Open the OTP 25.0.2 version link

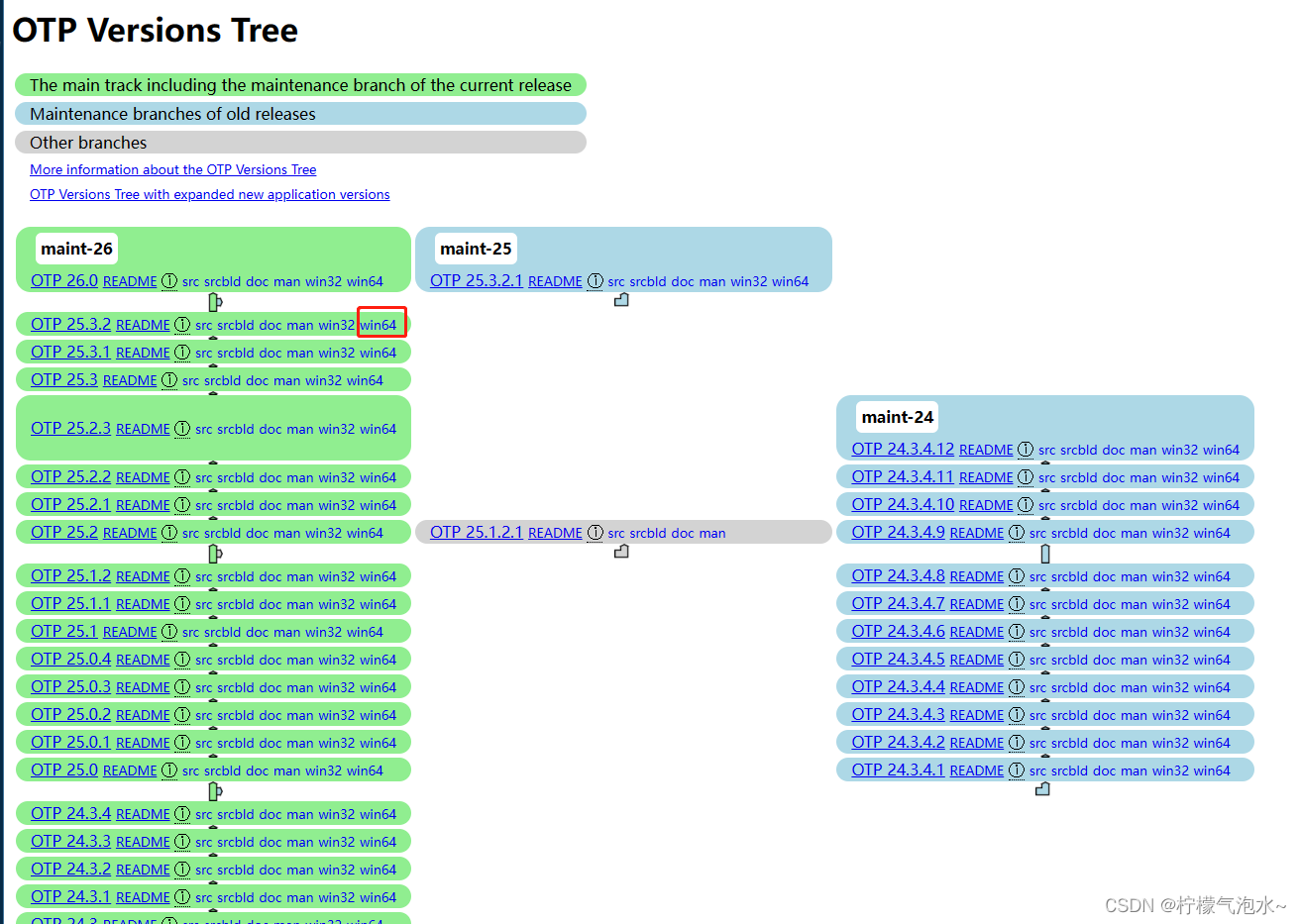tap(70, 714)
